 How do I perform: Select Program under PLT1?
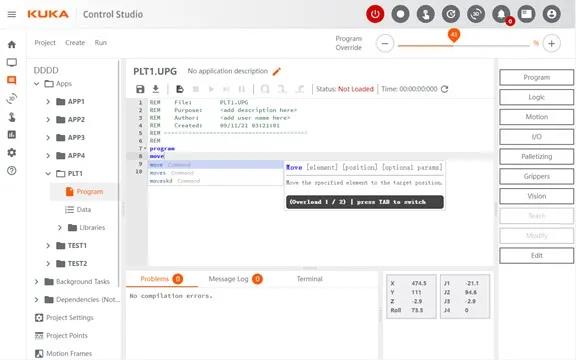pos(84,191)
